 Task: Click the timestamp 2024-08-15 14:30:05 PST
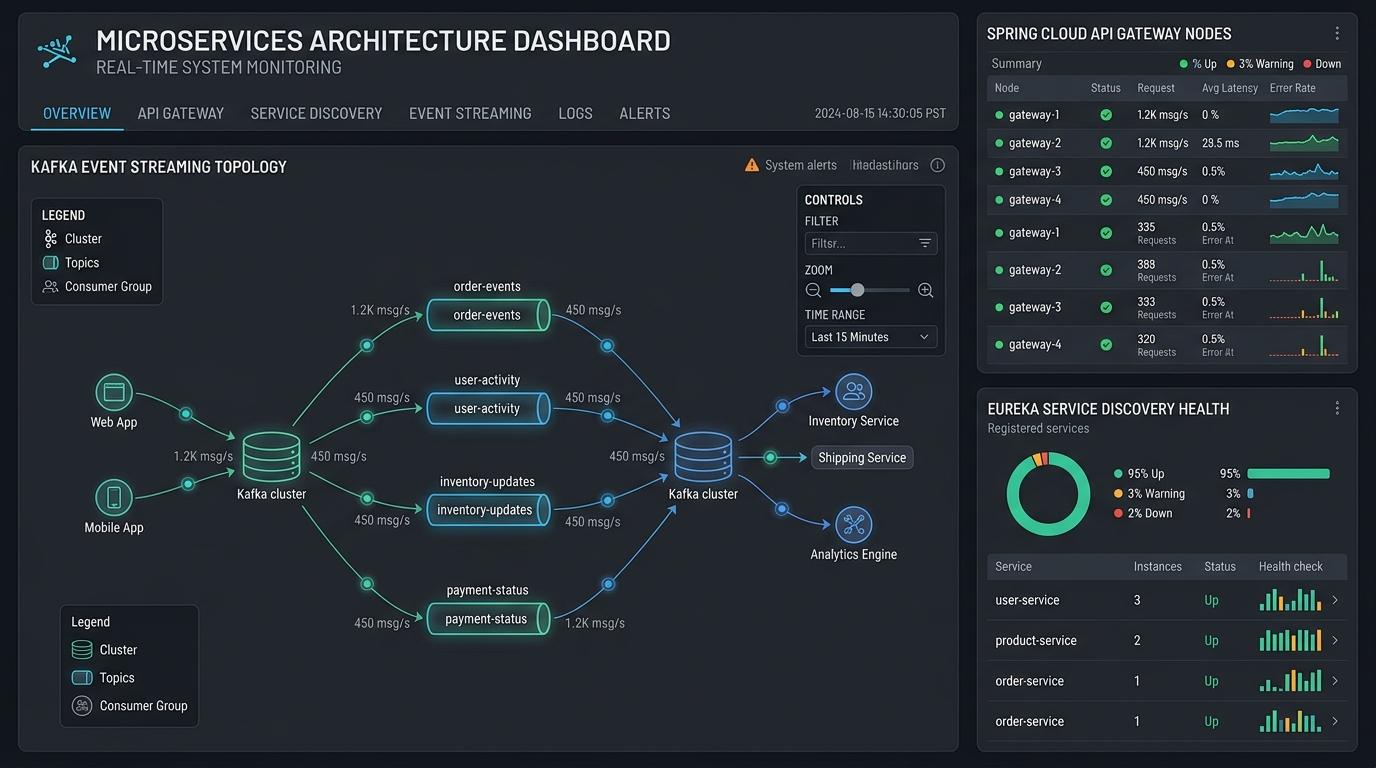(x=880, y=113)
